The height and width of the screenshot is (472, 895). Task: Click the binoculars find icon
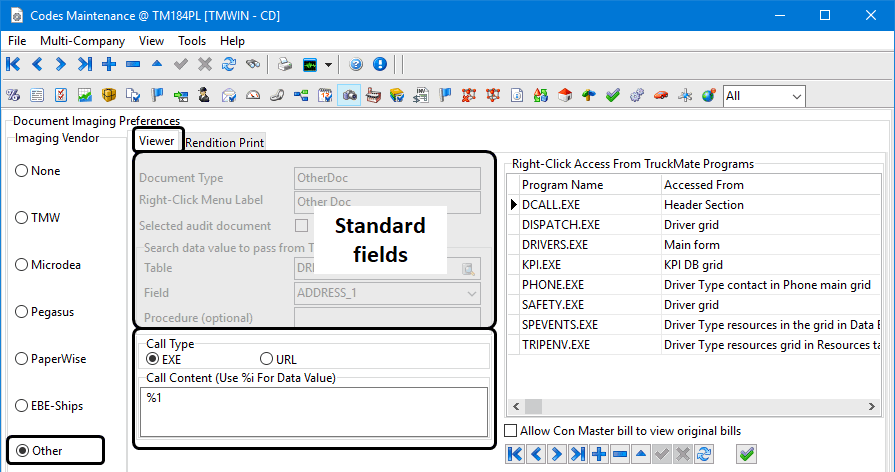(253, 65)
